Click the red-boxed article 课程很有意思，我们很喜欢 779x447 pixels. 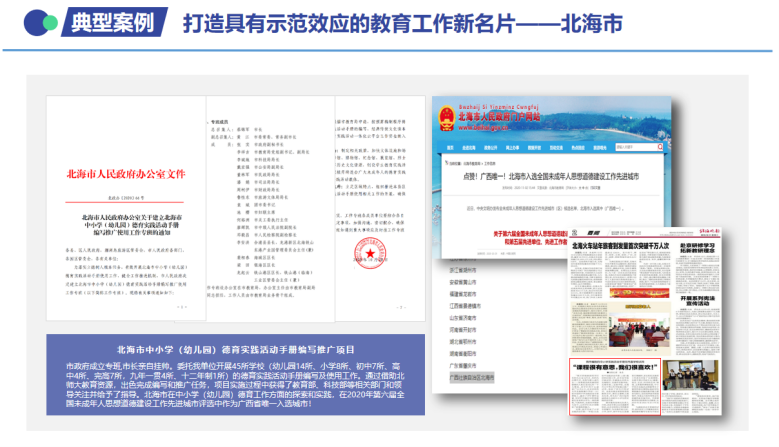pos(615,386)
